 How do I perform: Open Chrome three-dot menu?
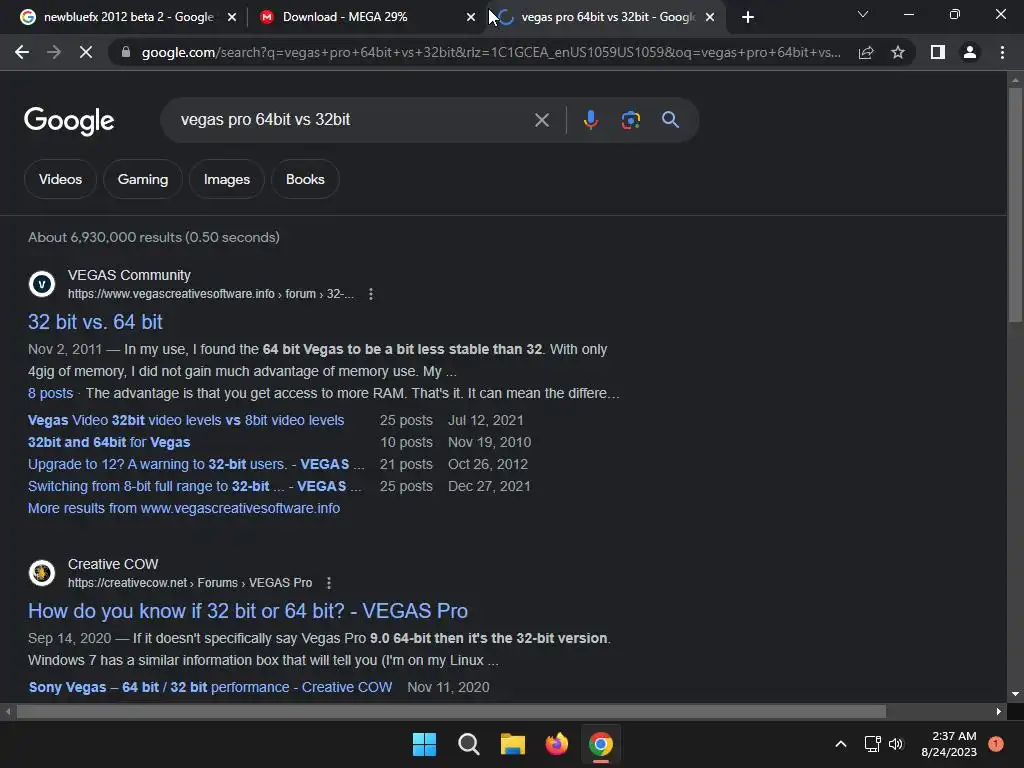click(x=1002, y=52)
